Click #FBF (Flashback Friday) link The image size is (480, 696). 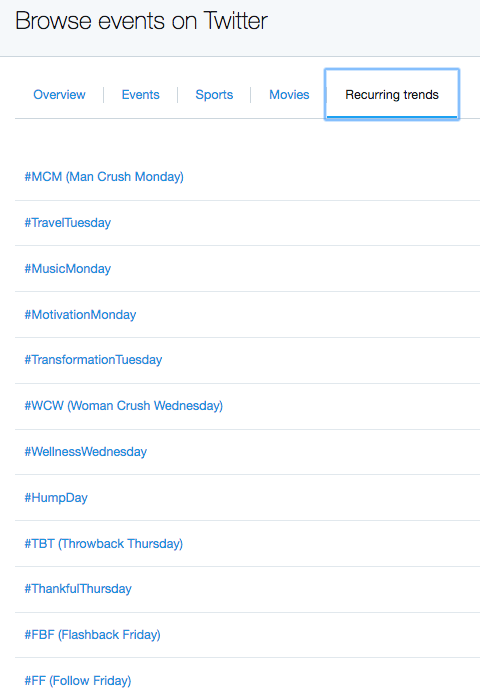coord(92,635)
